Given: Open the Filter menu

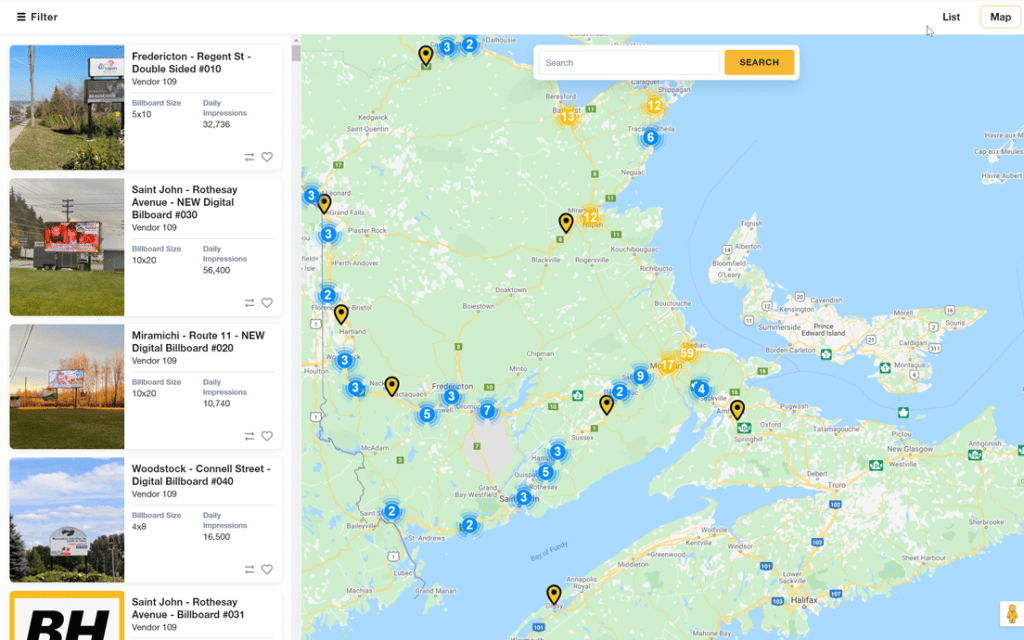Looking at the screenshot, I should point(37,17).
